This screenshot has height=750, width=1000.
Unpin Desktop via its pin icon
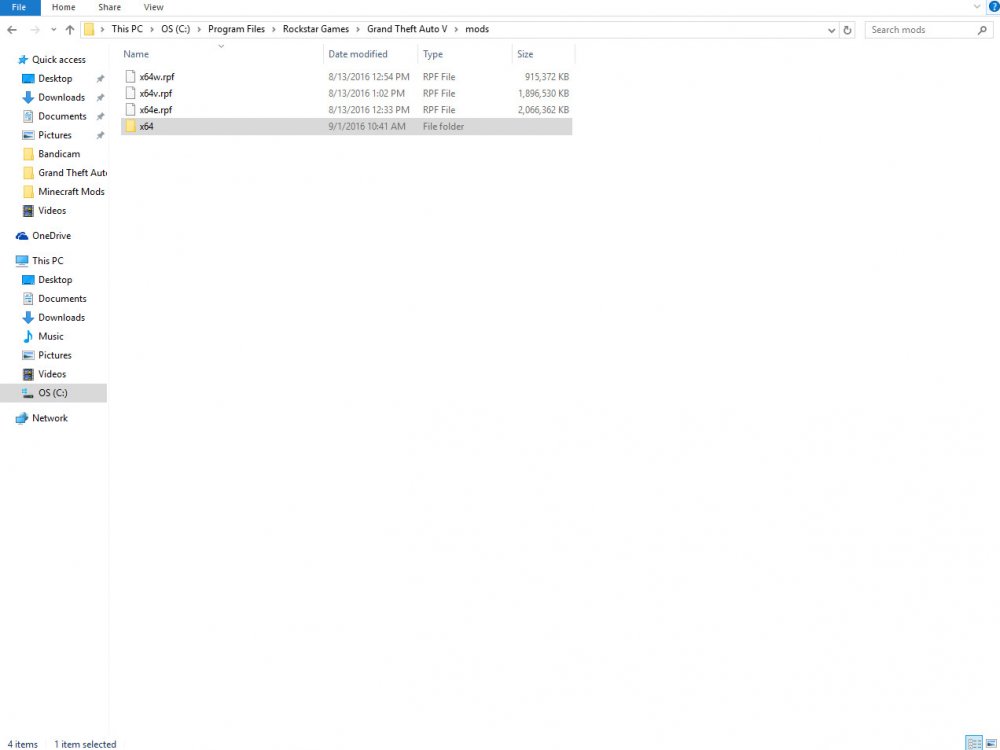pos(100,78)
